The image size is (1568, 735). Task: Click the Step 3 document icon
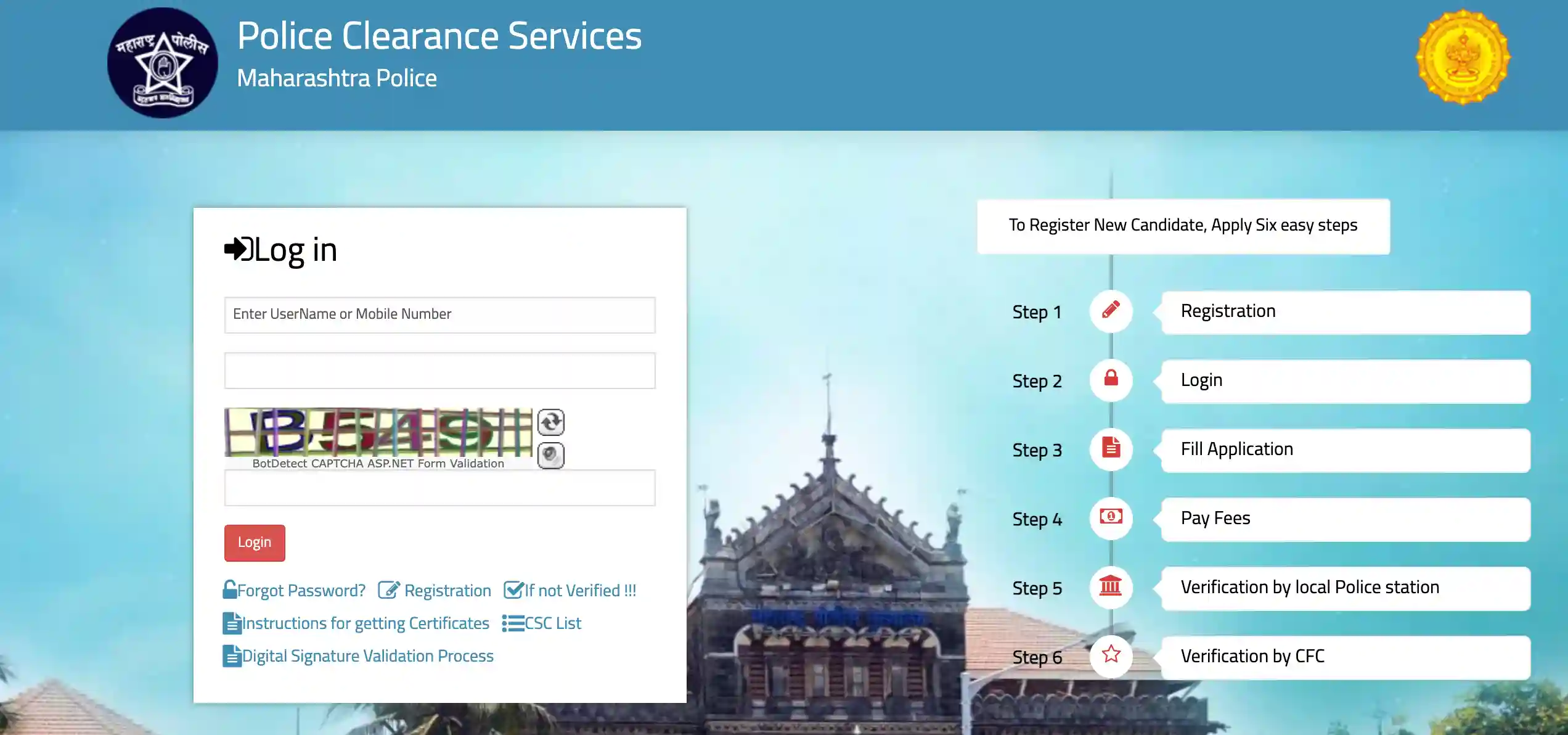pos(1111,448)
